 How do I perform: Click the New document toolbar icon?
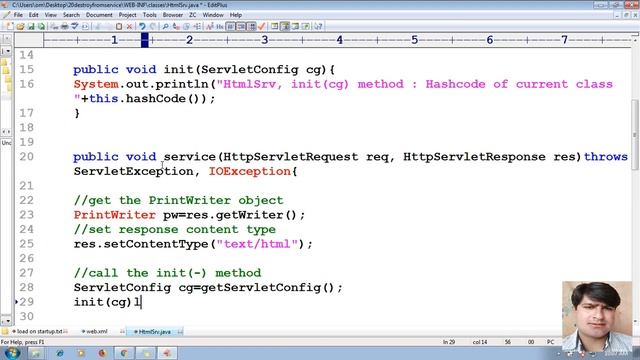click(x=10, y=27)
